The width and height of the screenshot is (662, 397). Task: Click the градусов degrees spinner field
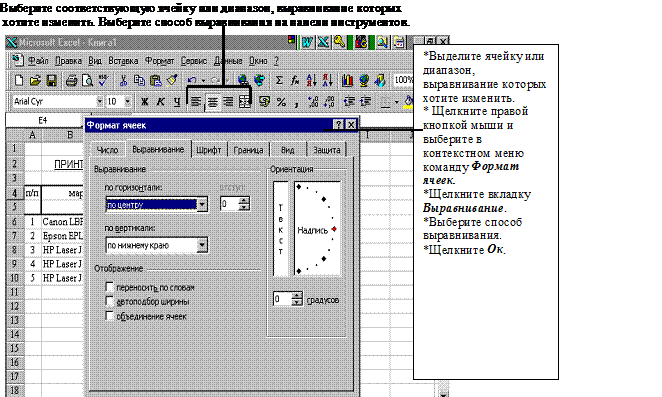tap(282, 299)
